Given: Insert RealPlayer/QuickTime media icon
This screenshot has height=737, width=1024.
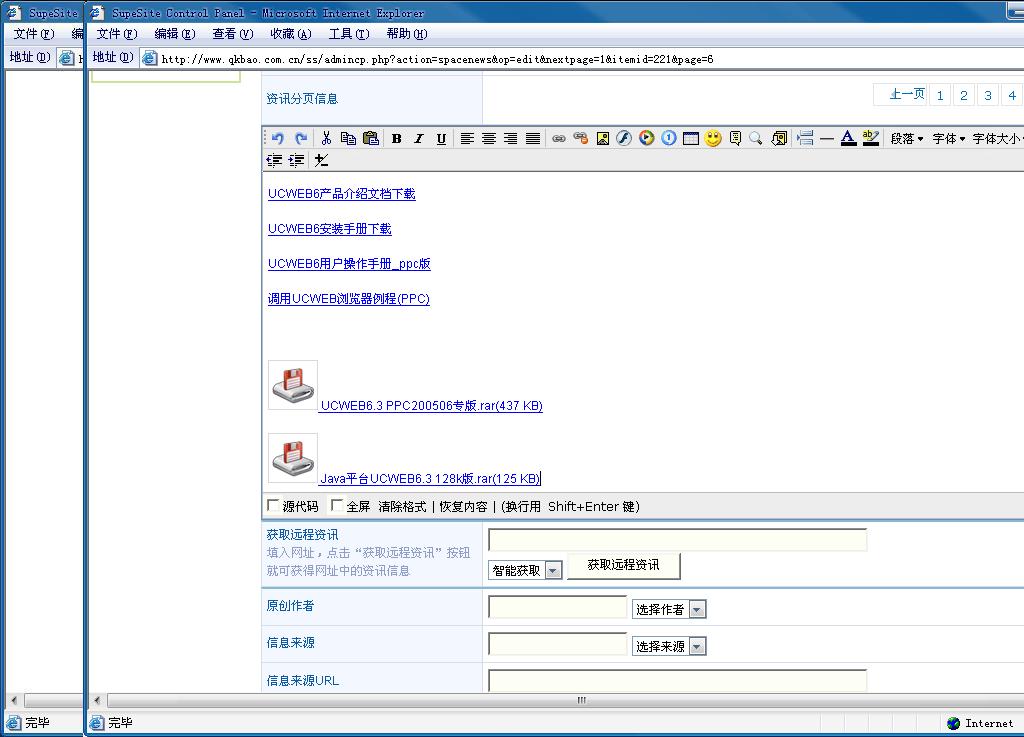Looking at the screenshot, I should click(x=669, y=138).
